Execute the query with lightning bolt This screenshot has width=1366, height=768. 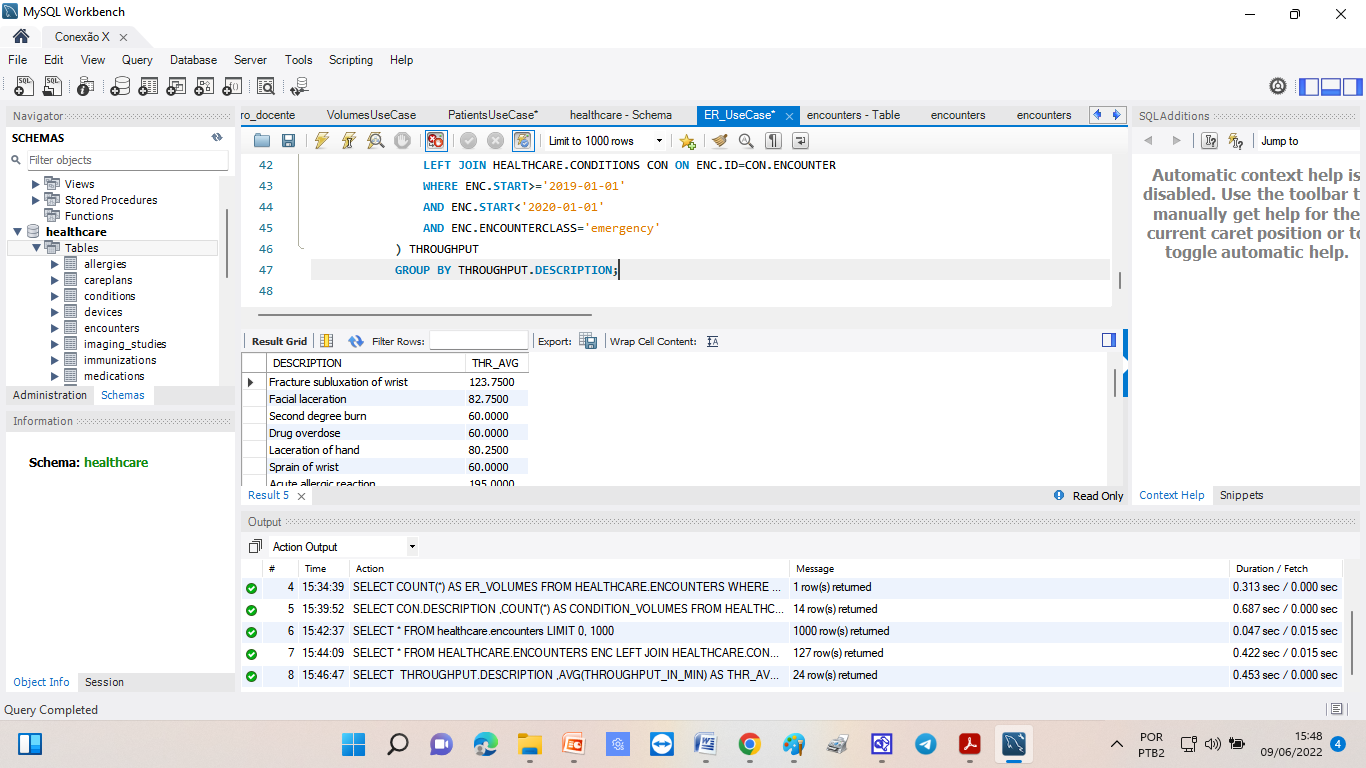tap(321, 141)
